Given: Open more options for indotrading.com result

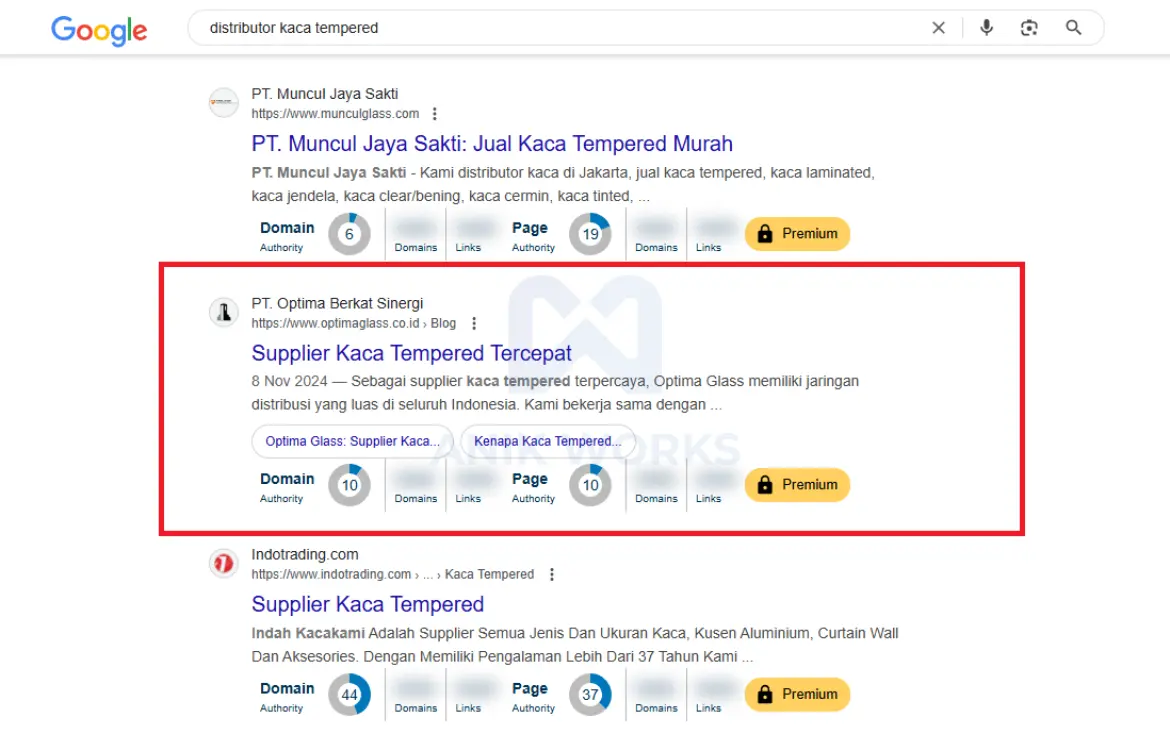Looking at the screenshot, I should [x=552, y=574].
